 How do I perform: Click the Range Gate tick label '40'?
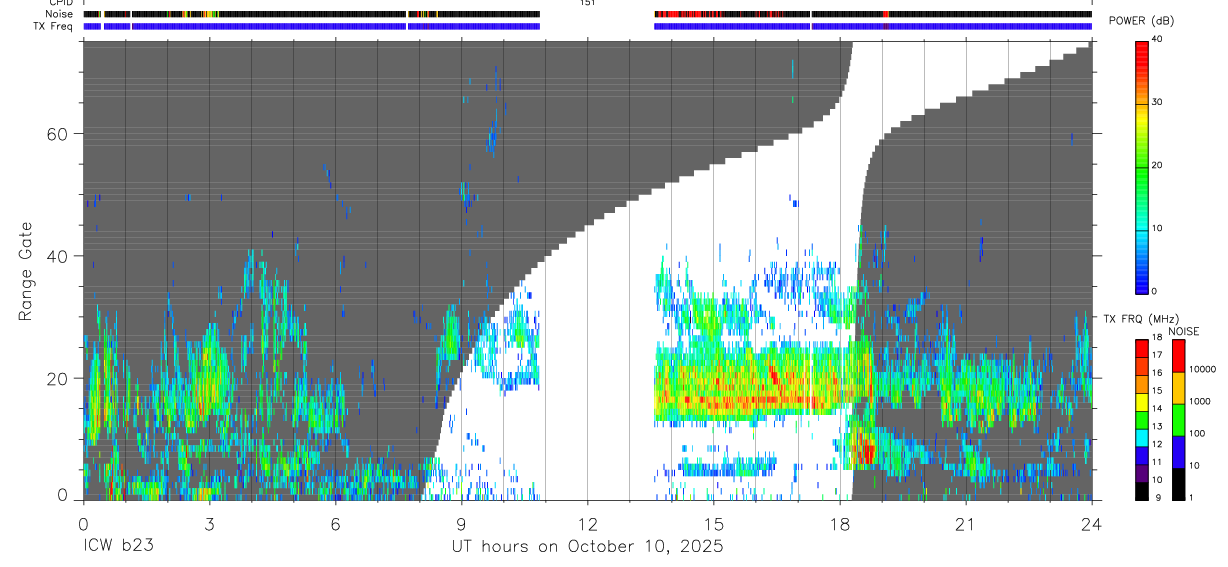pyautogui.click(x=58, y=256)
